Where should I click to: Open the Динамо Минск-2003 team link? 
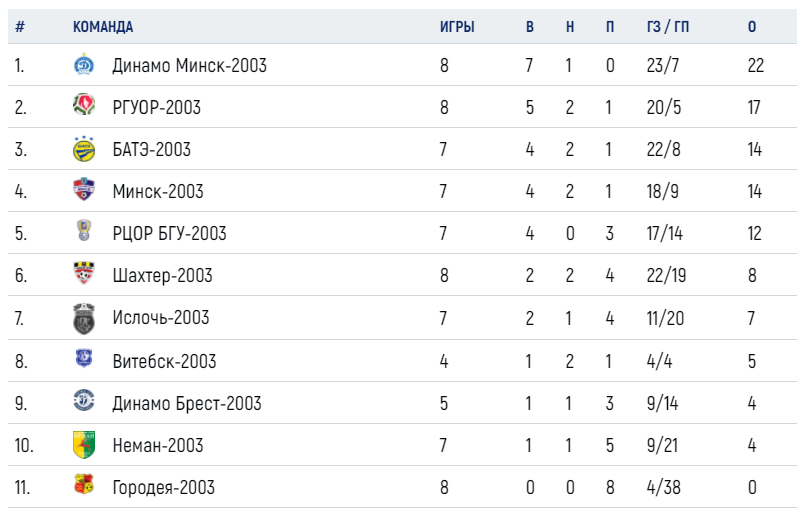point(189,66)
